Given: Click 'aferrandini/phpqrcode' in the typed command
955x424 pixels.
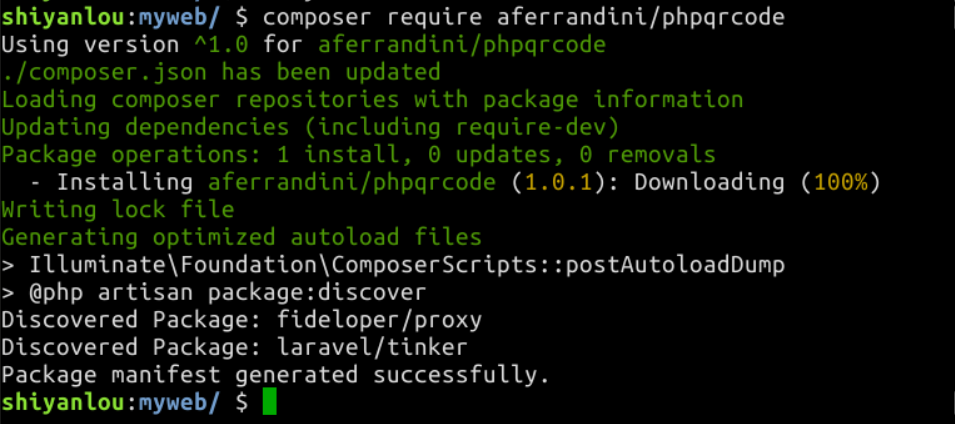Looking at the screenshot, I should point(641,17).
